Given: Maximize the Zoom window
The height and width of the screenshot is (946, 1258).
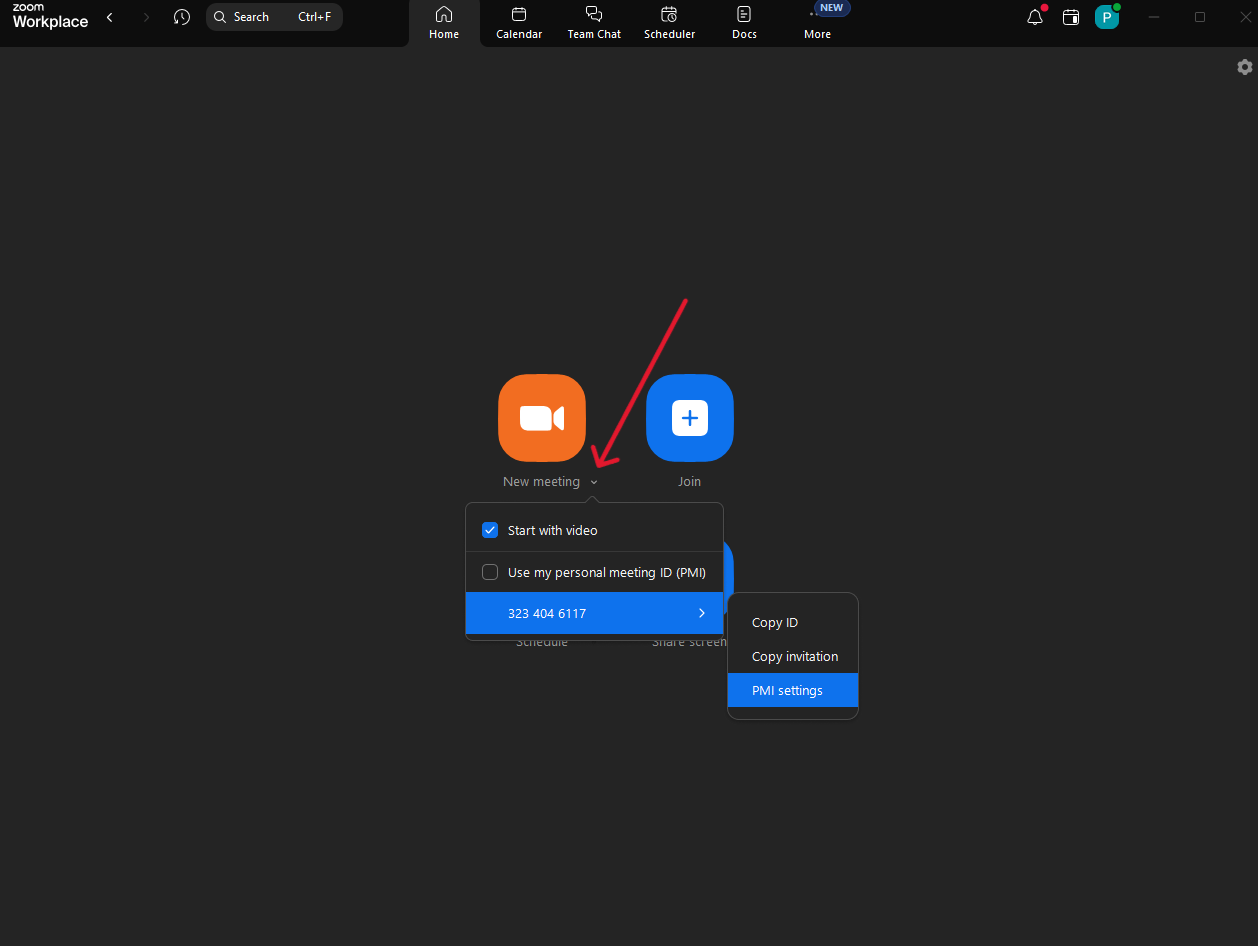Looking at the screenshot, I should [x=1200, y=17].
